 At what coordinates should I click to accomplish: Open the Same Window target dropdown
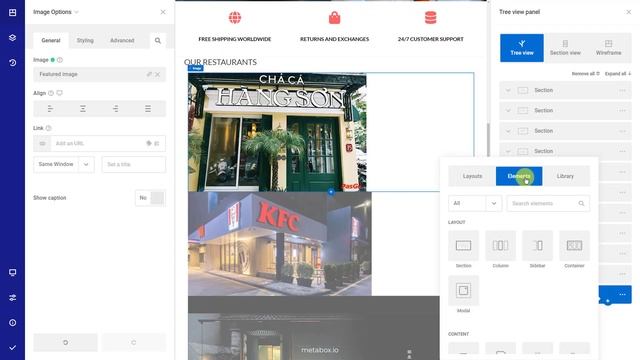tap(64, 164)
